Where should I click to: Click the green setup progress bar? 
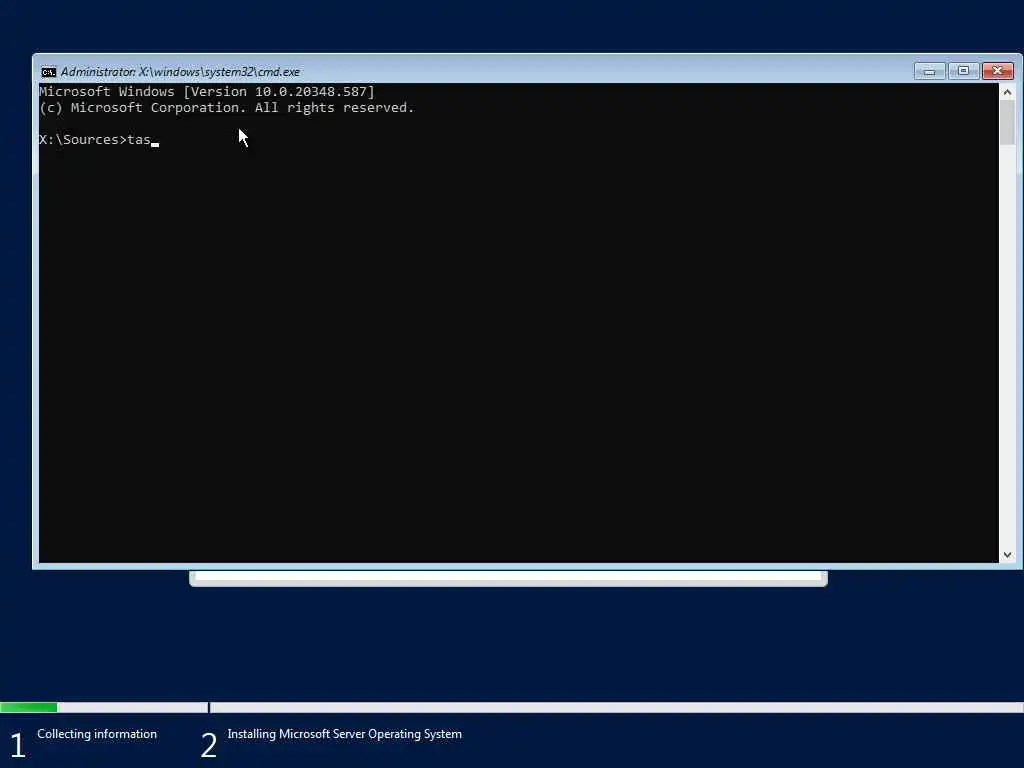tap(29, 707)
